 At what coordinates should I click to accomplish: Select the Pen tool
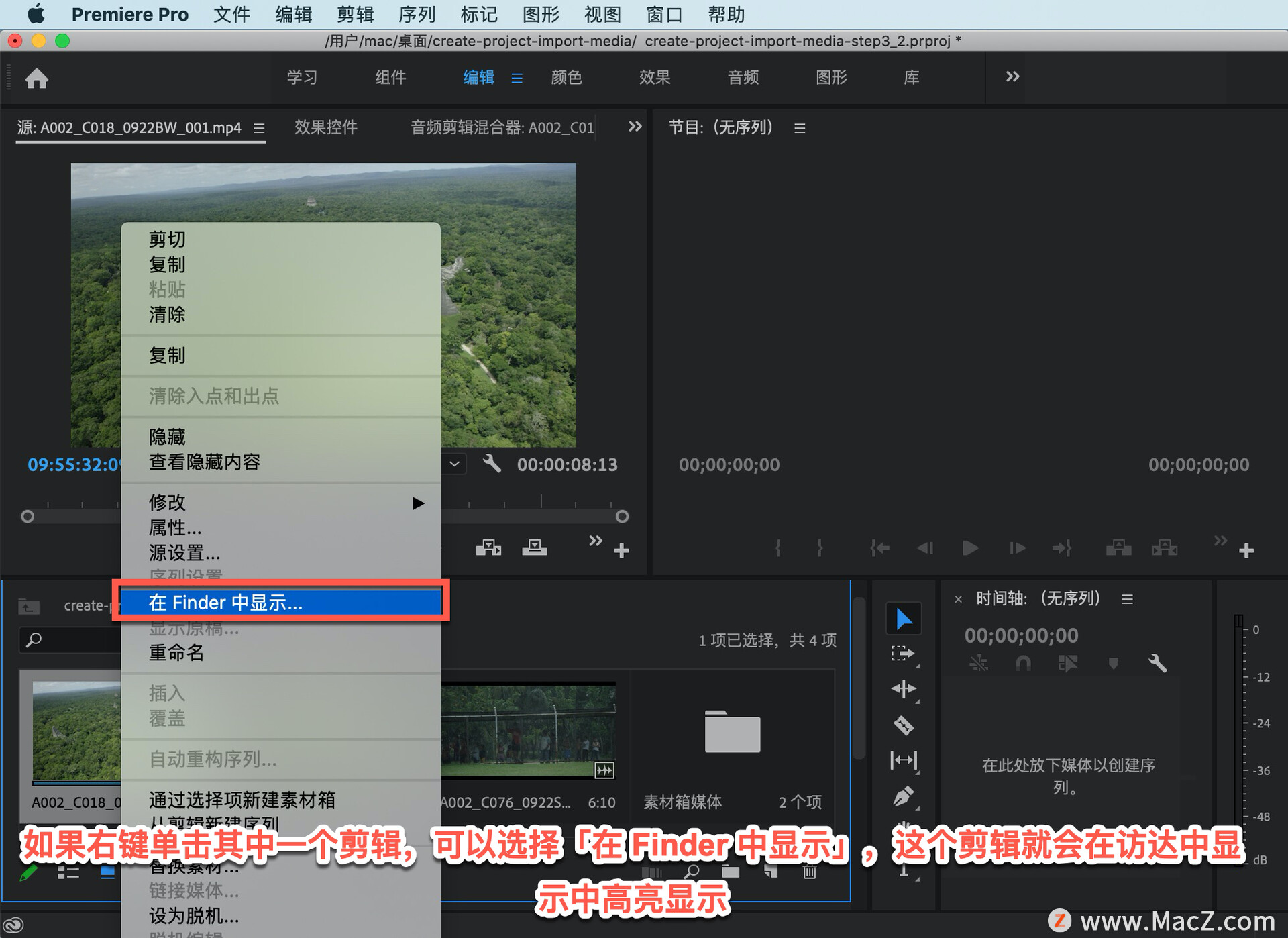point(903,796)
